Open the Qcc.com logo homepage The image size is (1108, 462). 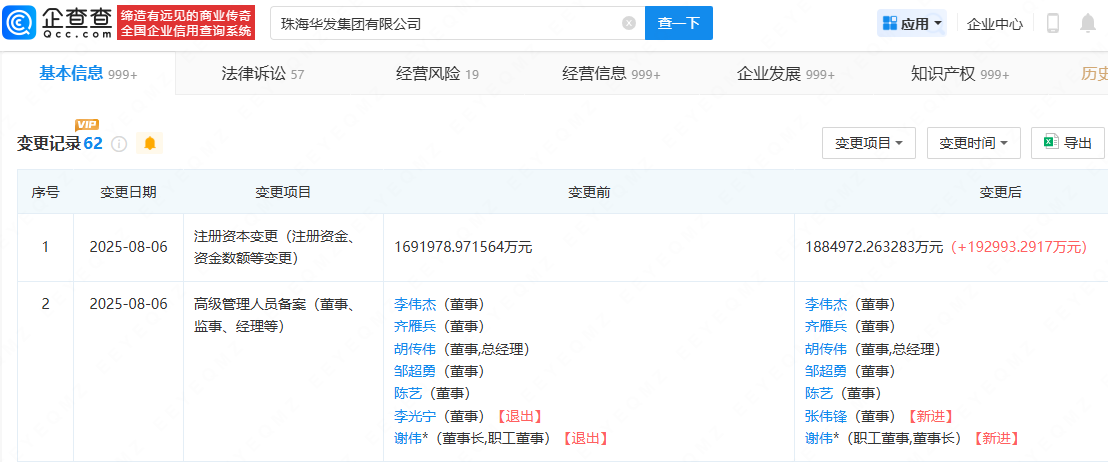[58, 23]
